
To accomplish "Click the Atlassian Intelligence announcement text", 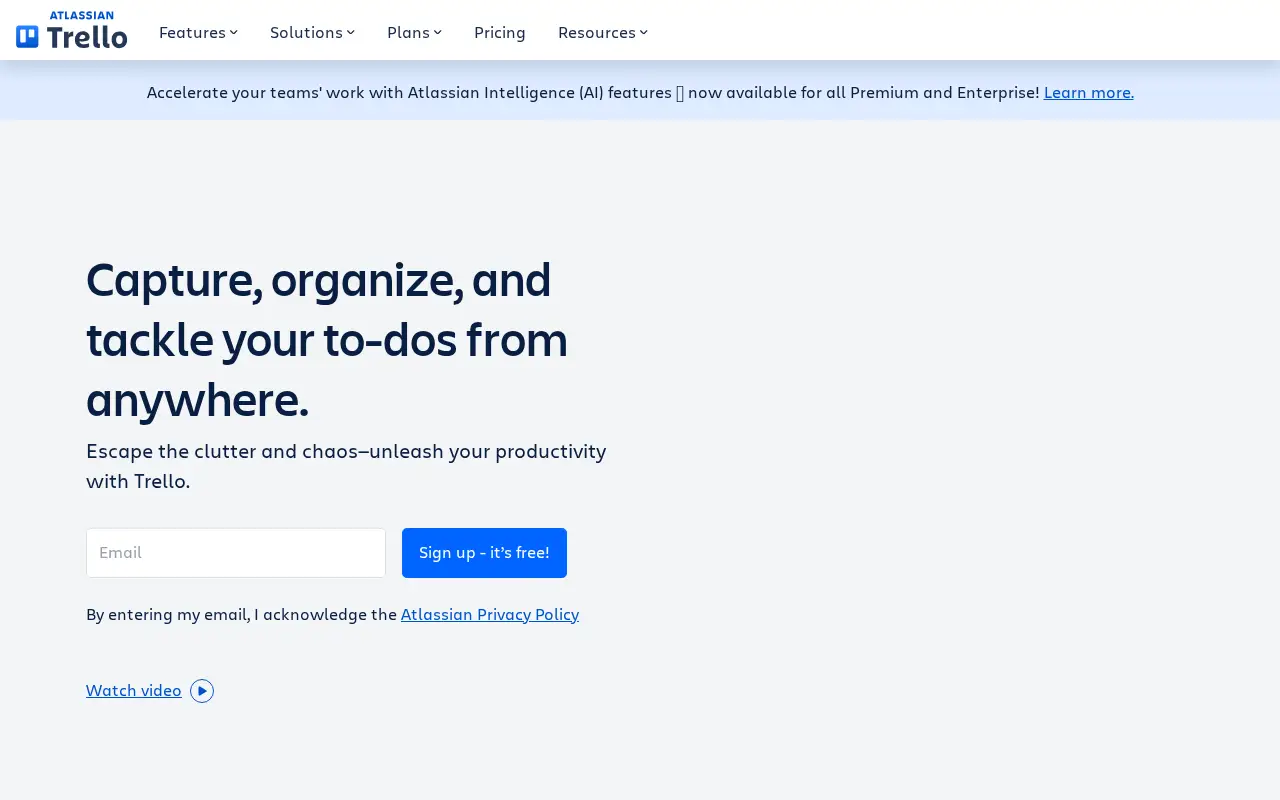I will click(x=593, y=92).
